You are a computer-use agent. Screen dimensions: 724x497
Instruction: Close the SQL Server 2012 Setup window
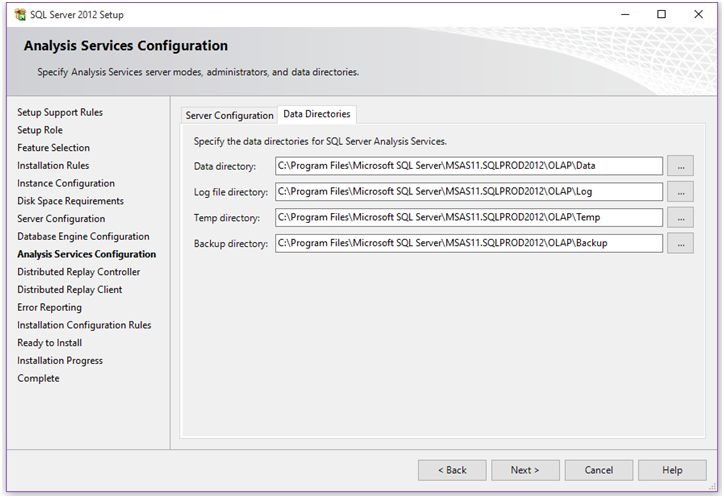click(x=698, y=14)
